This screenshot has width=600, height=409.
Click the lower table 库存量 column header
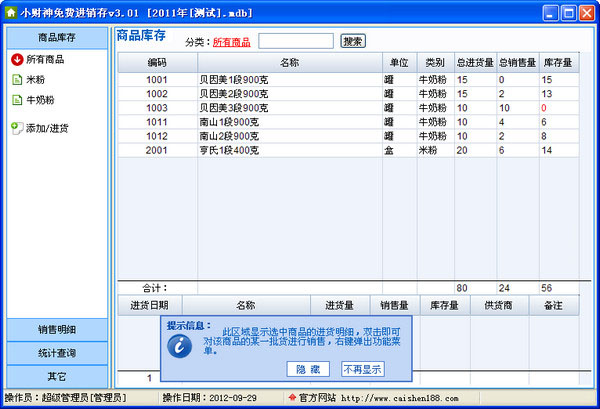pos(445,305)
